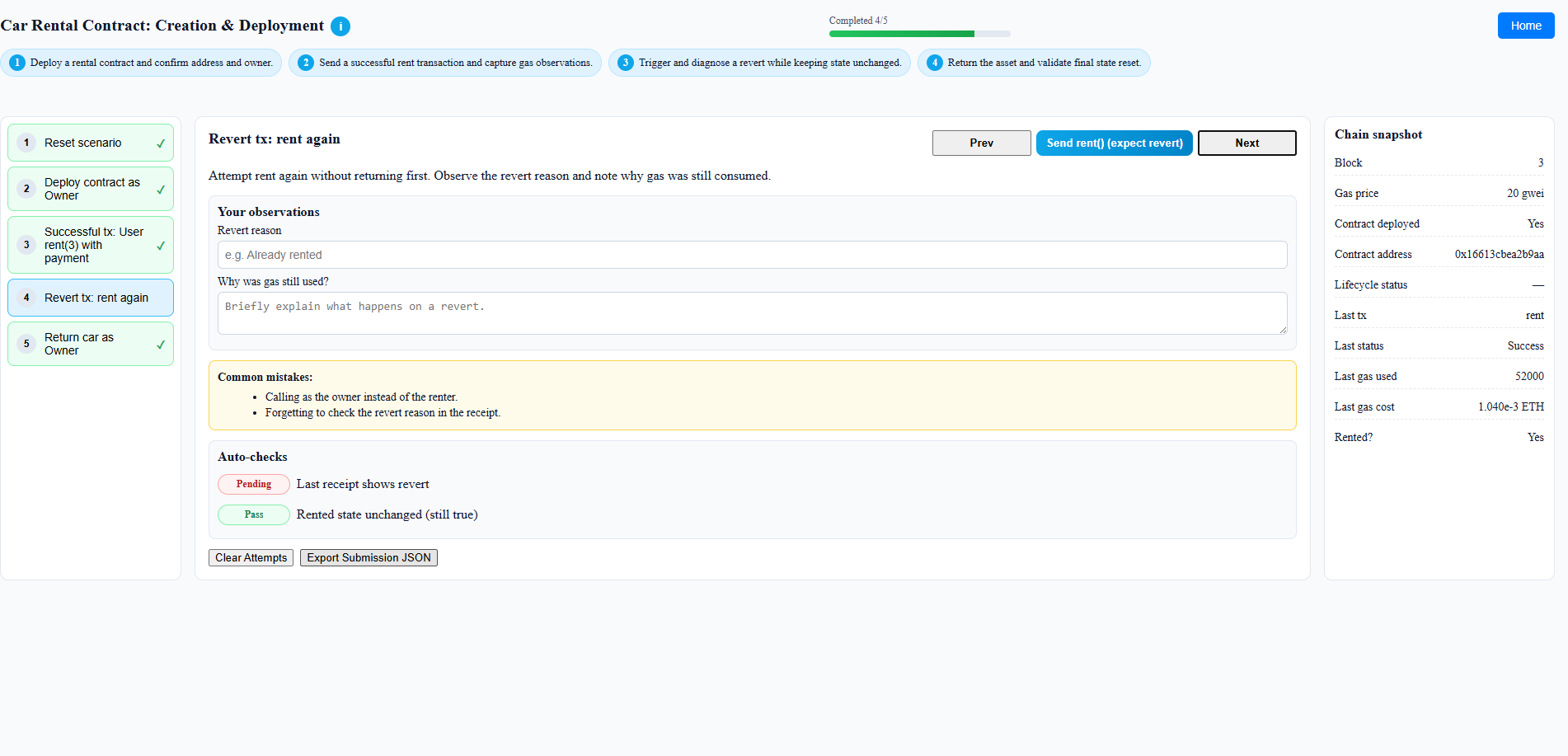
Task: Click the 'Why was gas still used?' textarea
Action: (752, 313)
